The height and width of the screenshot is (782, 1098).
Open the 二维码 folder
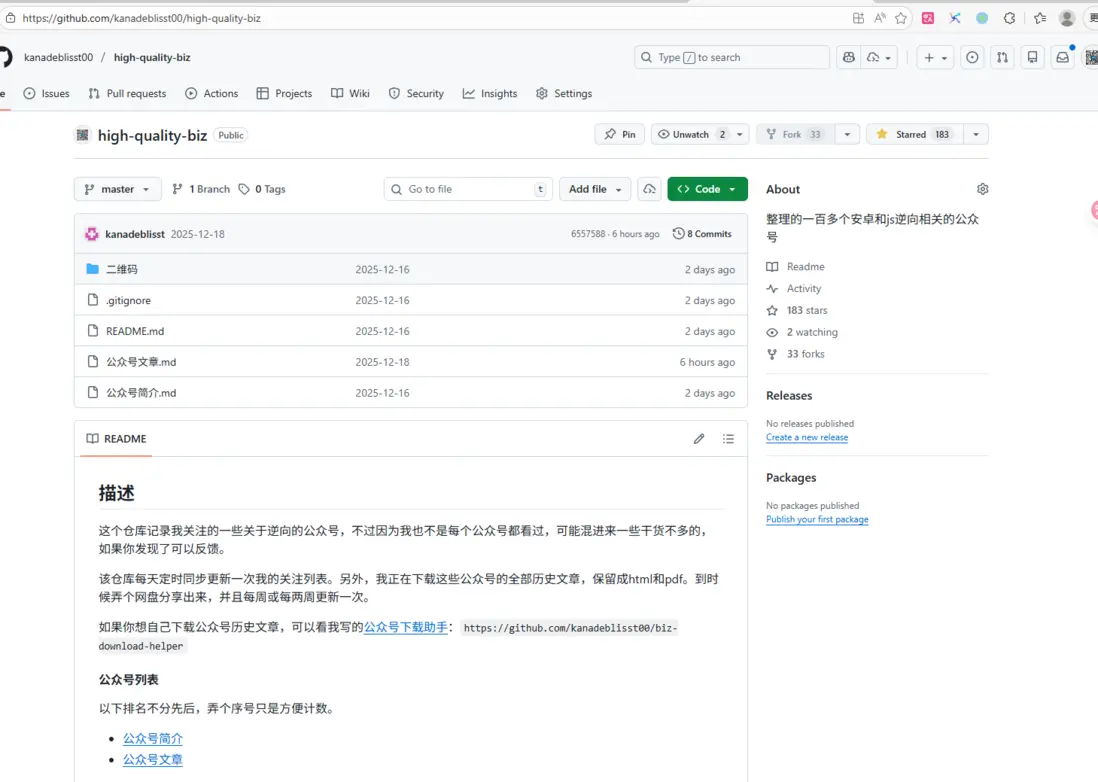pyautogui.click(x=122, y=269)
